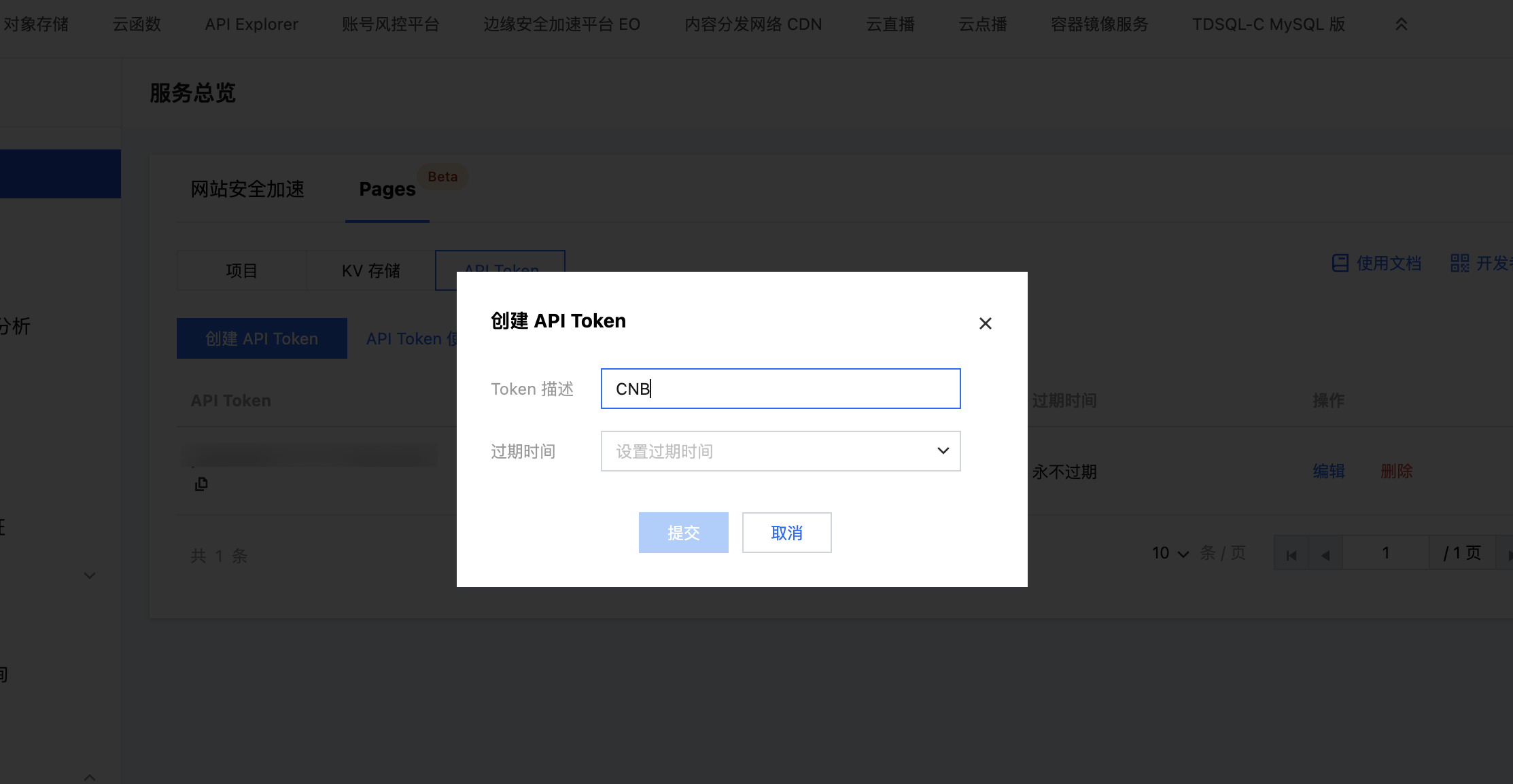Click the 提交 submit button
This screenshot has width=1513, height=784.
(x=683, y=533)
